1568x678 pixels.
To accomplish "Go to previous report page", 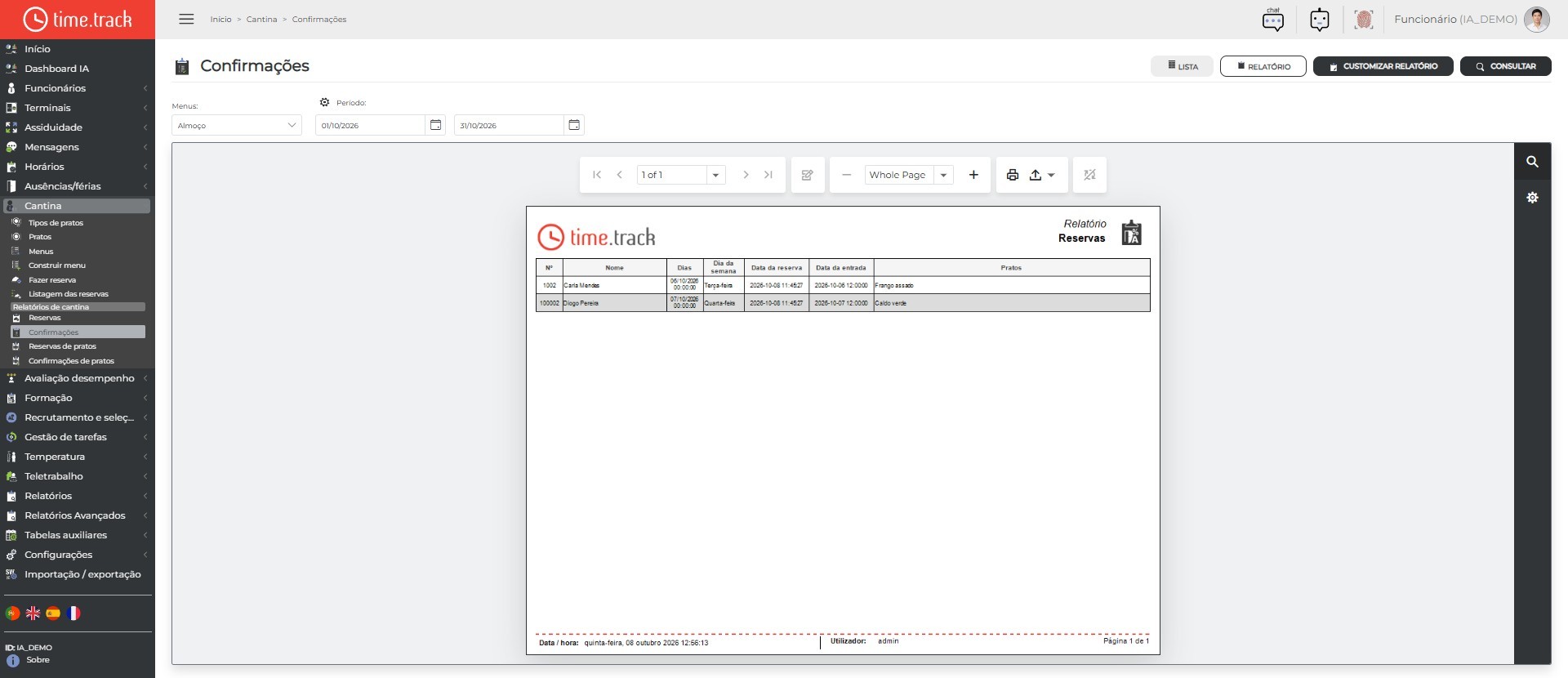I will click(x=620, y=175).
